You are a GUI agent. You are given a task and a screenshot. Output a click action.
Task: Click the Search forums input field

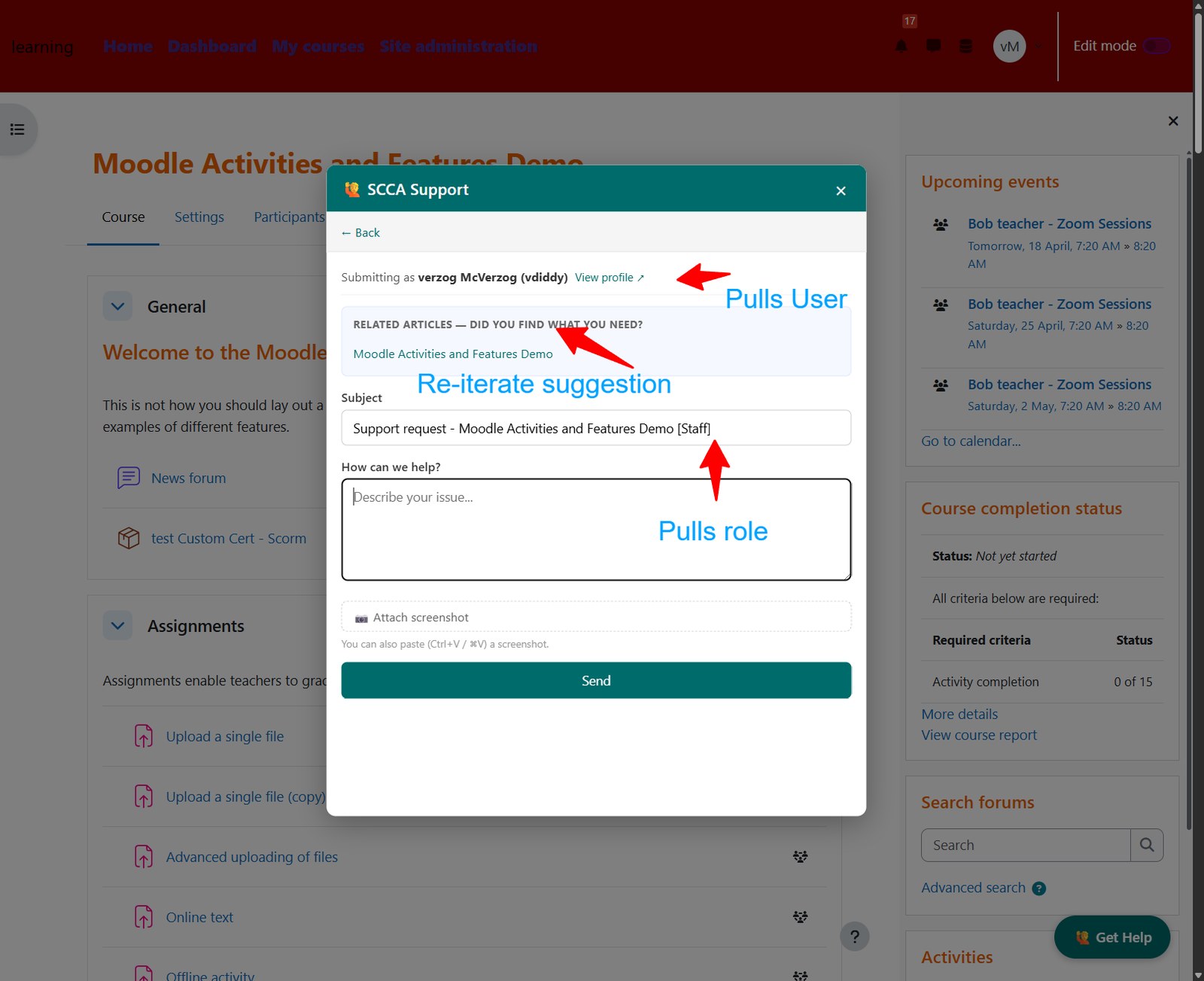(1026, 845)
